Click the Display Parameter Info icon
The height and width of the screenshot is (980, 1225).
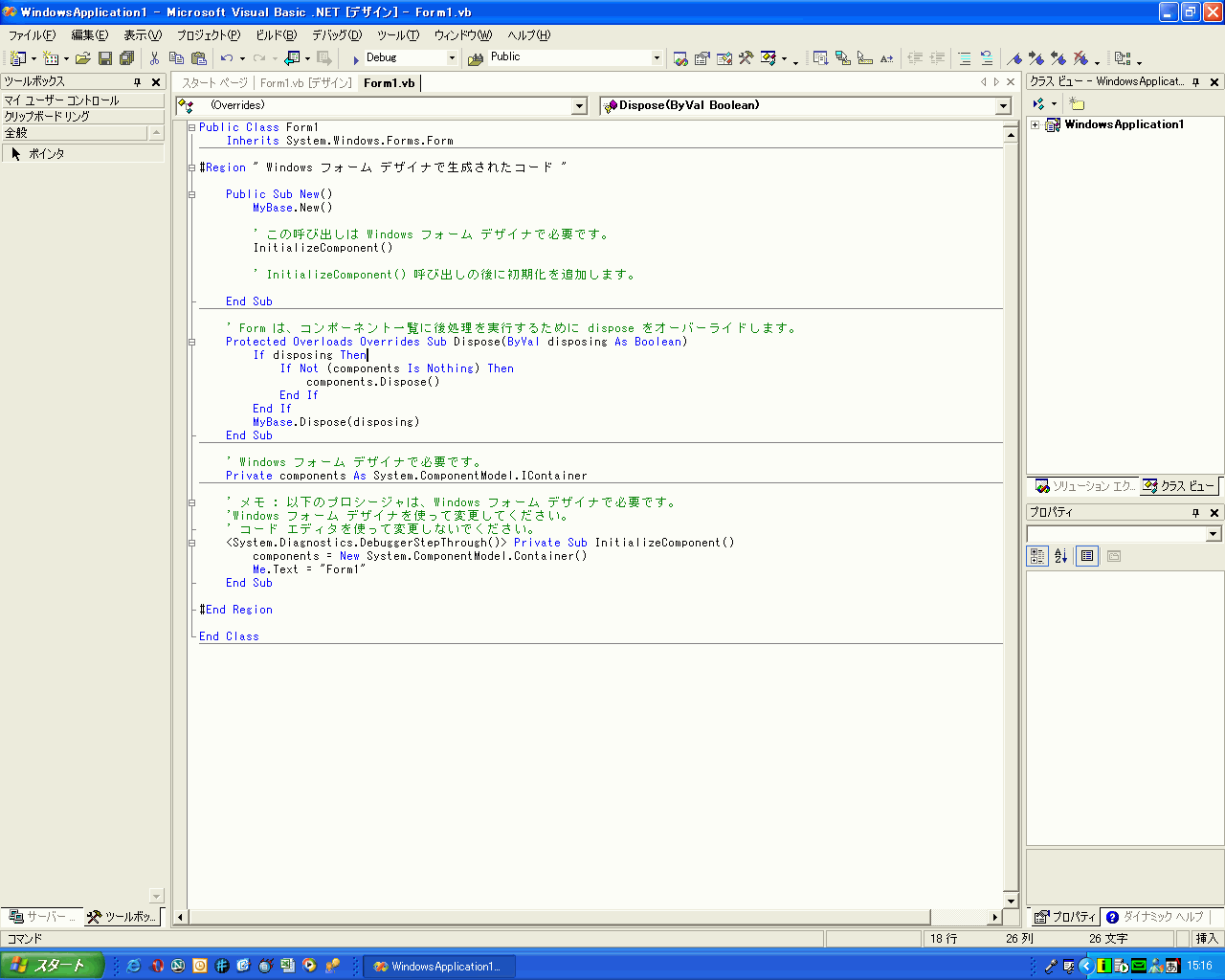pos(843,58)
